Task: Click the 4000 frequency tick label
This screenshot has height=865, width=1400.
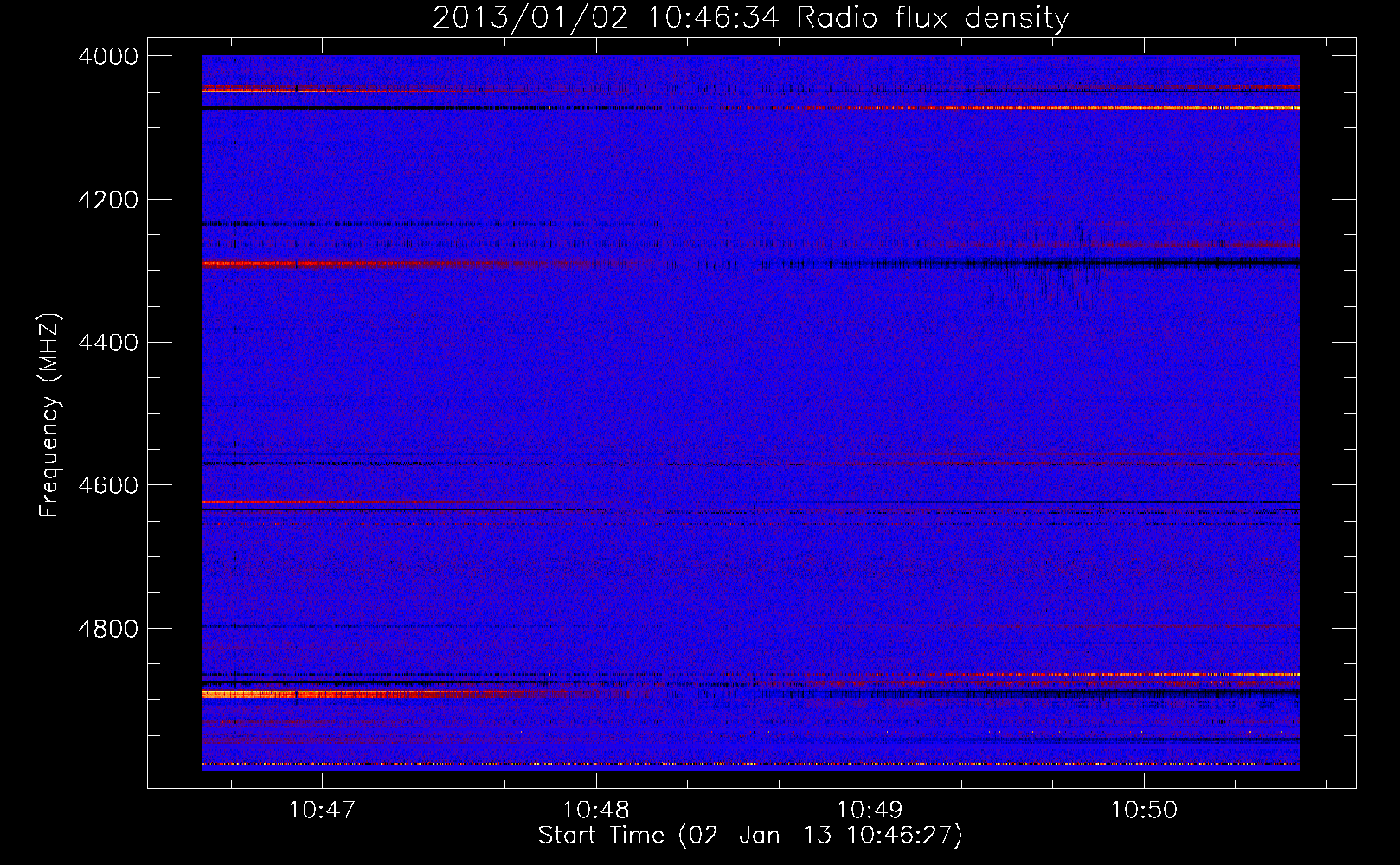Action: 108,56
